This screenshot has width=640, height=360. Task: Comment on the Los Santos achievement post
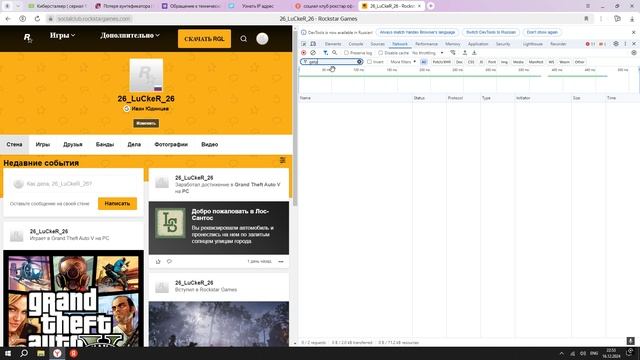click(169, 261)
